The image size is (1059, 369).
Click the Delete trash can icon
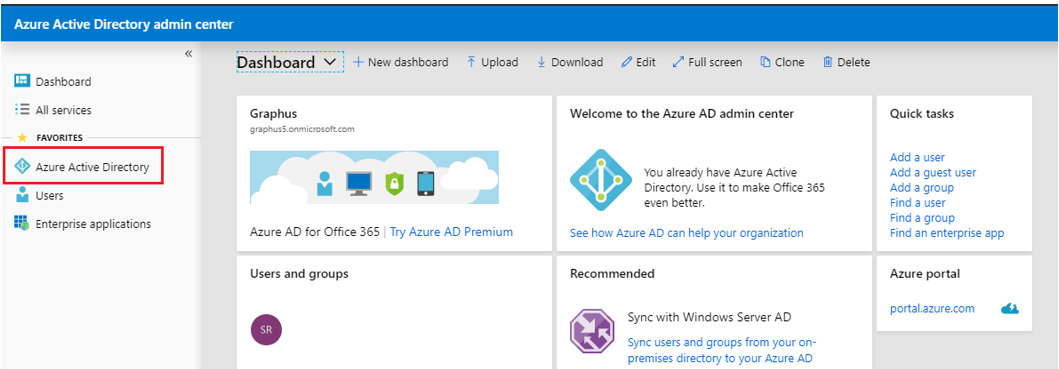tap(827, 62)
